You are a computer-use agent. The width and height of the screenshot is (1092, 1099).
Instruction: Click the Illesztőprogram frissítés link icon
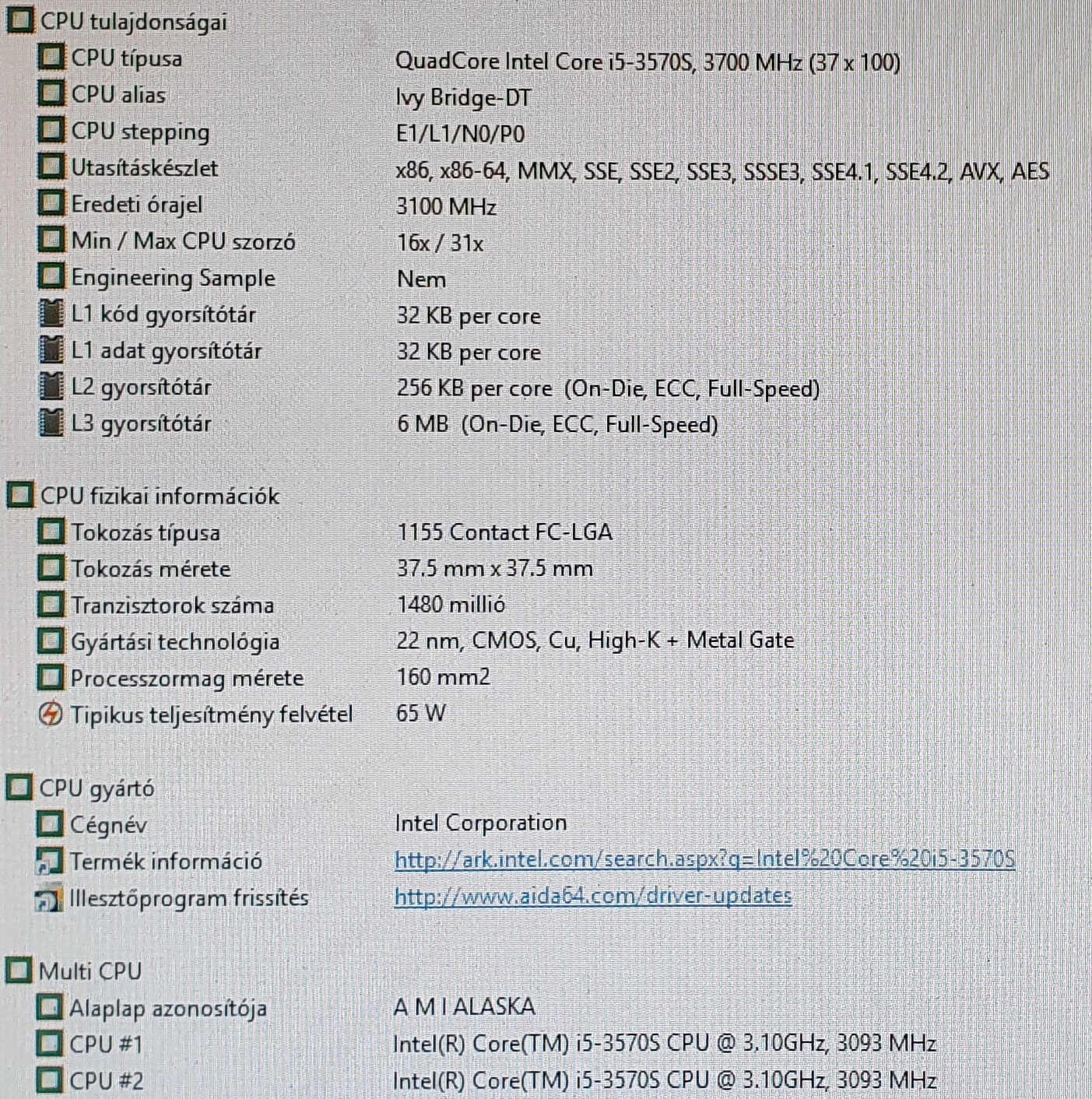tap(50, 898)
